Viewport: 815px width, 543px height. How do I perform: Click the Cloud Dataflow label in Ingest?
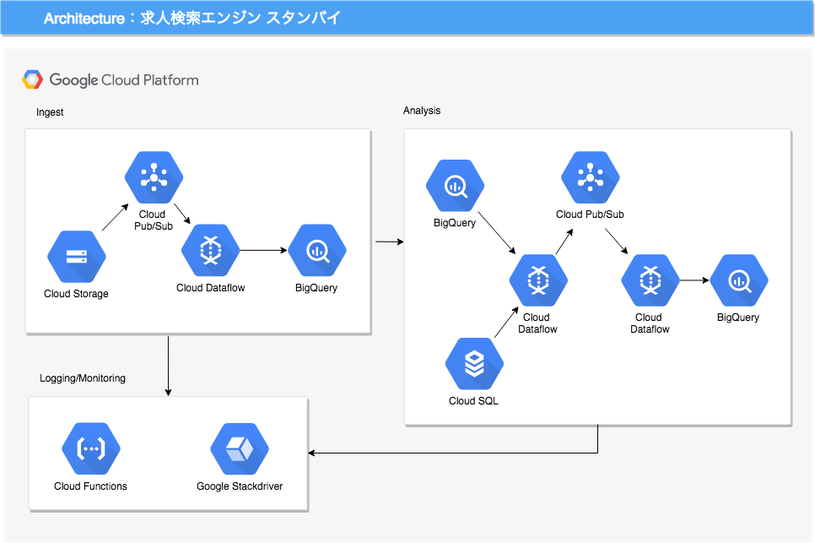211,288
